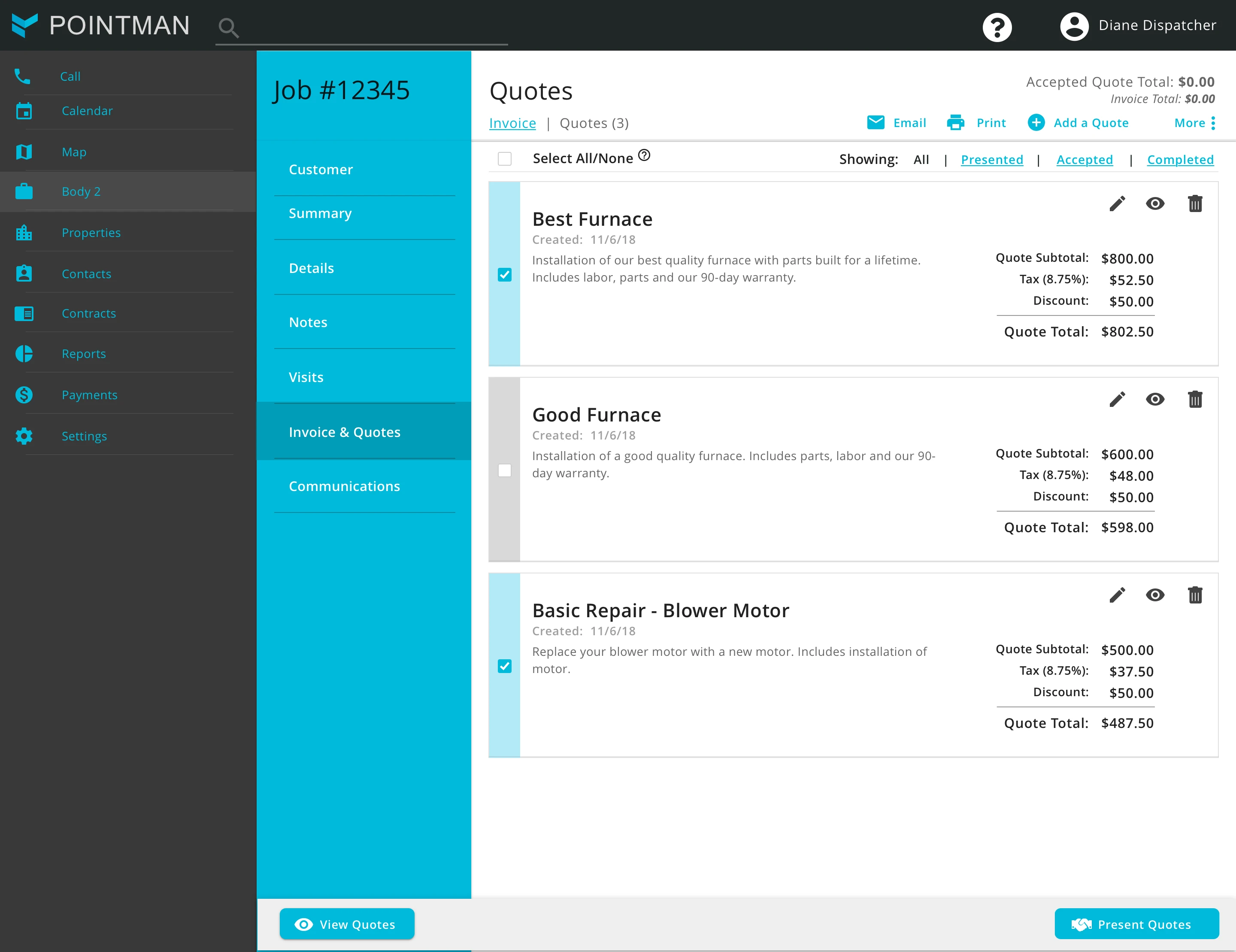1236x952 pixels.
Task: Click the Print printer icon
Action: point(955,123)
